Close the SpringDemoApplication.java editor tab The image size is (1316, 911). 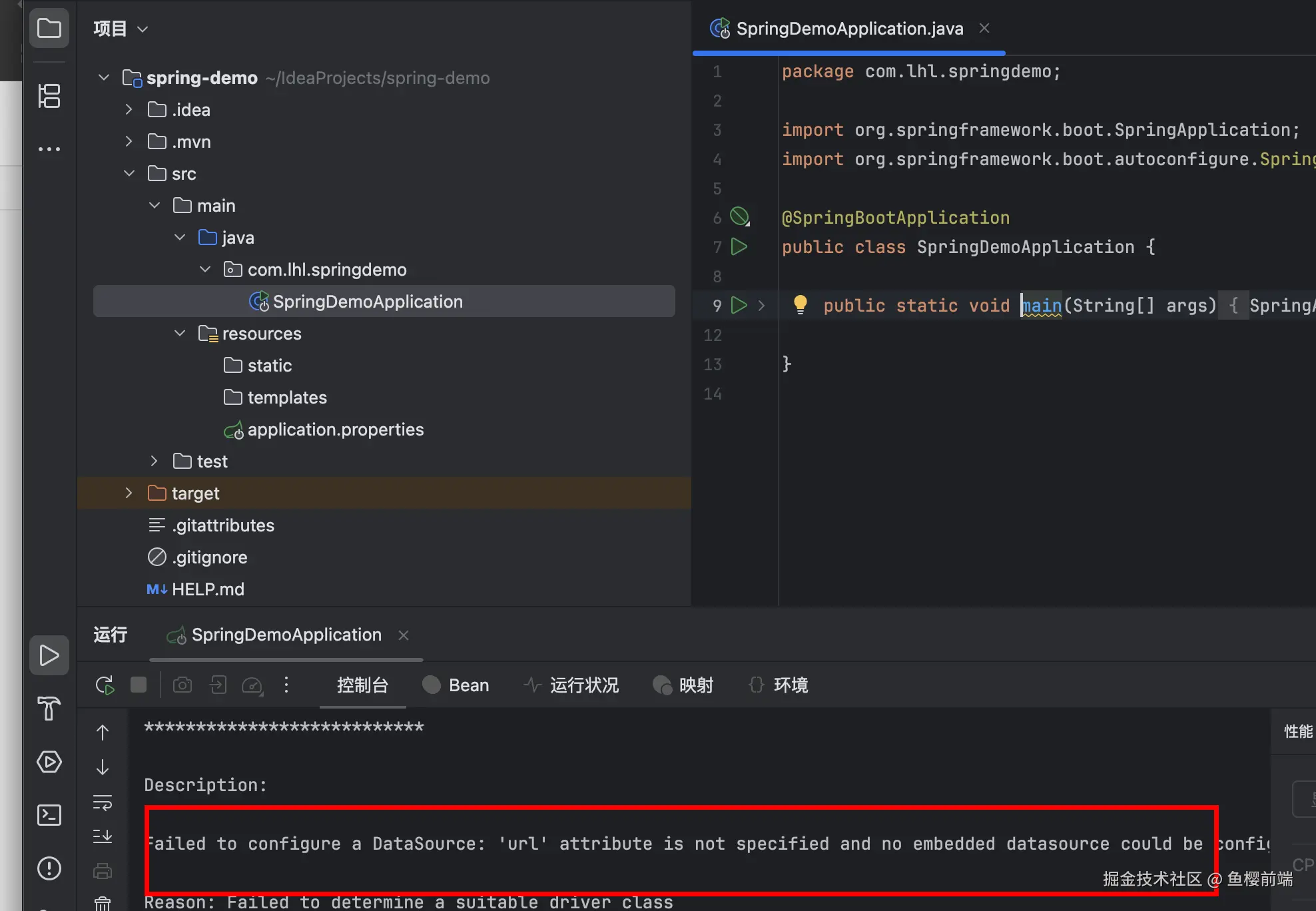coord(984,29)
